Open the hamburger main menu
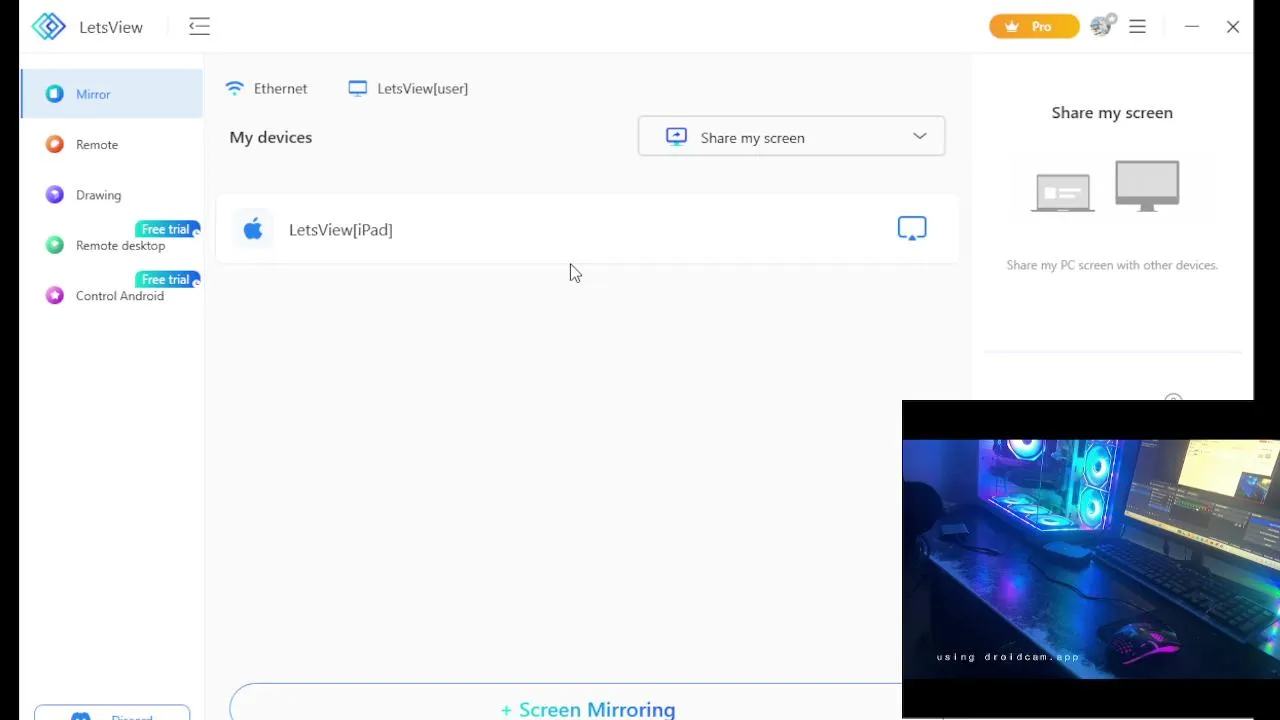 coord(1137,27)
